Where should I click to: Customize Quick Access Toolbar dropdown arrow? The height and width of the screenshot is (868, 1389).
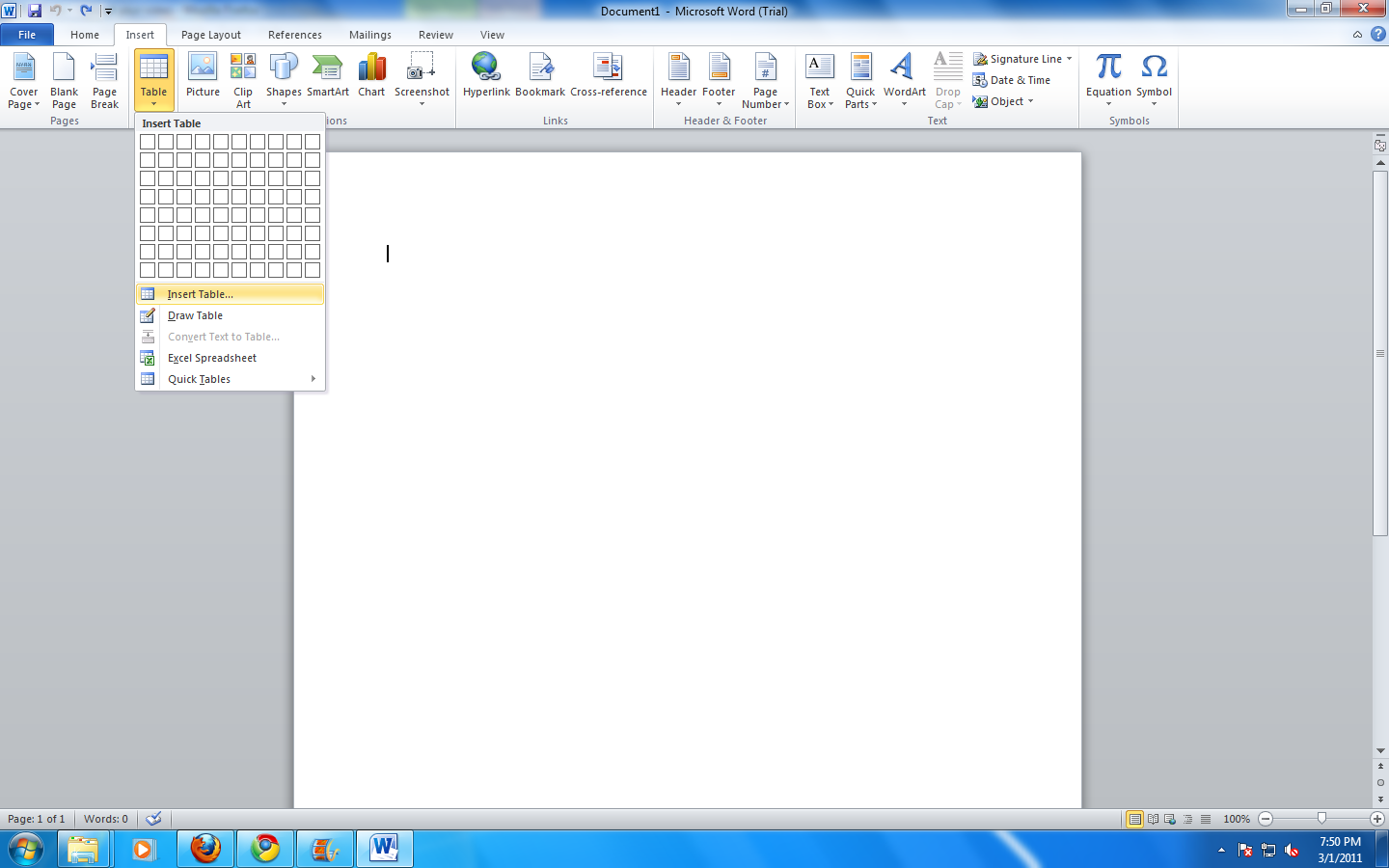point(108,12)
